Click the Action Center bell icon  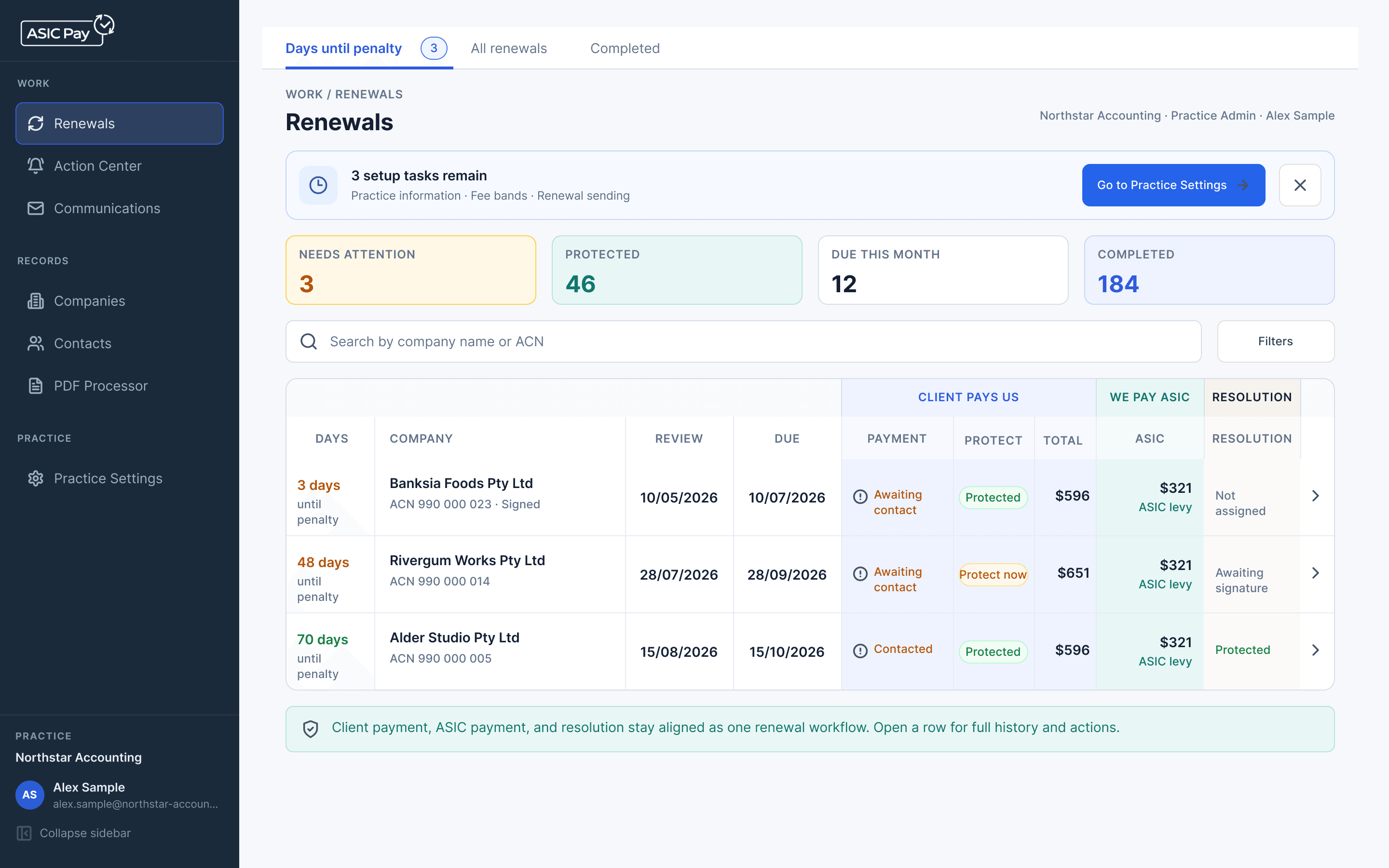36,166
